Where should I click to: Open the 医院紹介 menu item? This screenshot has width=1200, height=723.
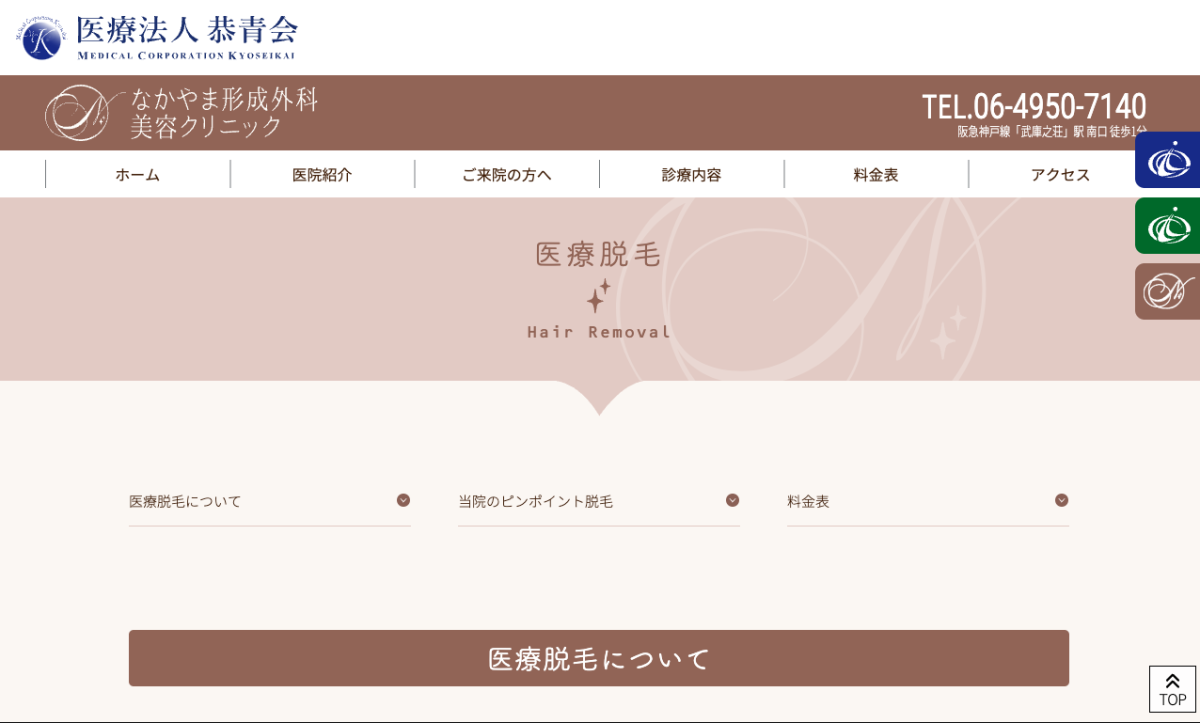pyautogui.click(x=322, y=175)
